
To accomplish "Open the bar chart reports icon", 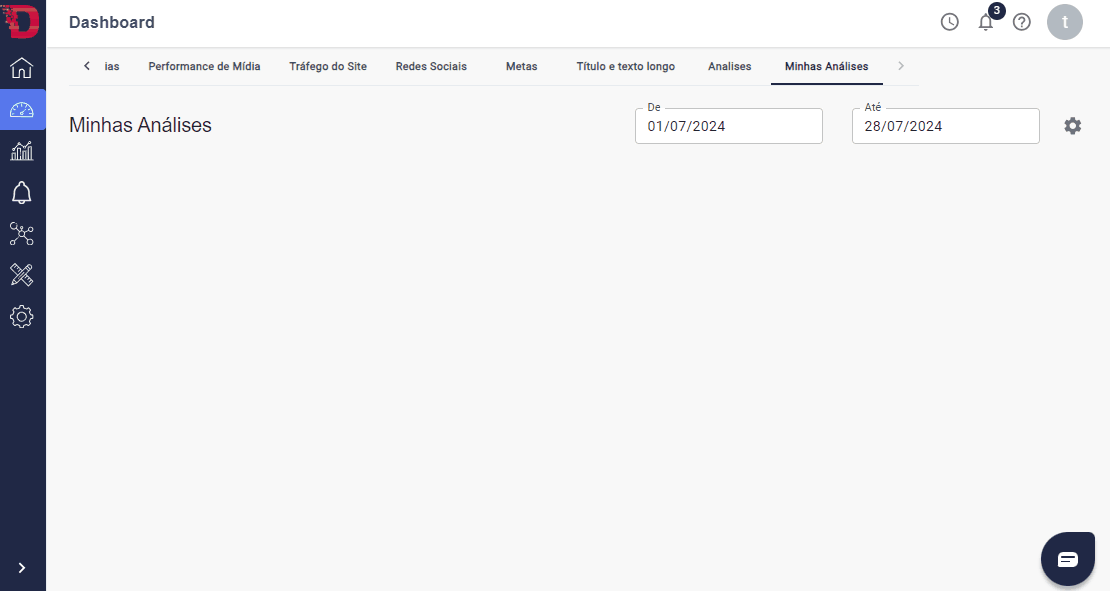I will [x=22, y=151].
